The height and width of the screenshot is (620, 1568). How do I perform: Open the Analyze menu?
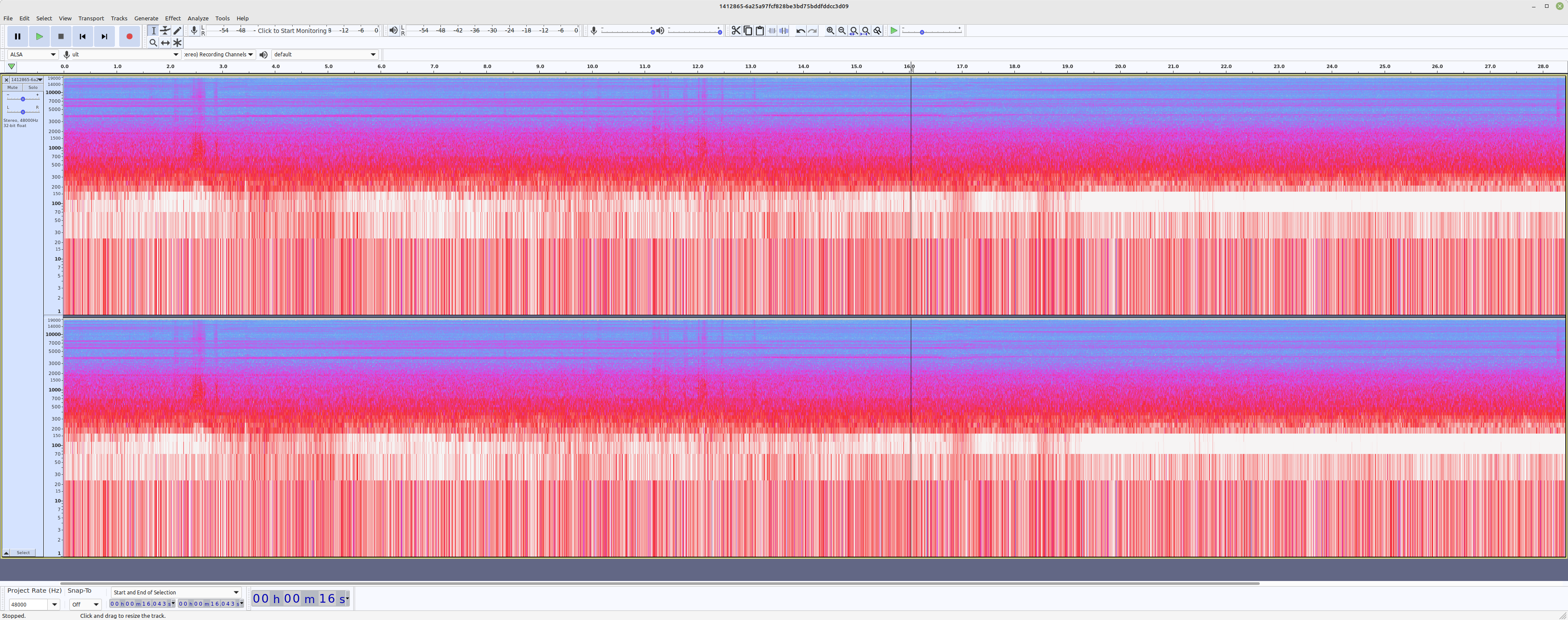tap(198, 18)
